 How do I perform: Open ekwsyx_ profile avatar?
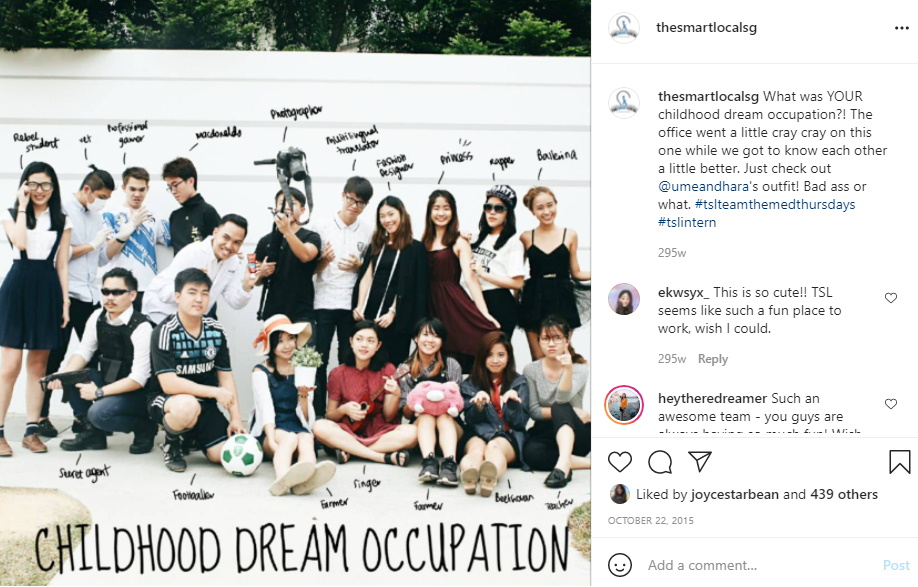tap(624, 299)
